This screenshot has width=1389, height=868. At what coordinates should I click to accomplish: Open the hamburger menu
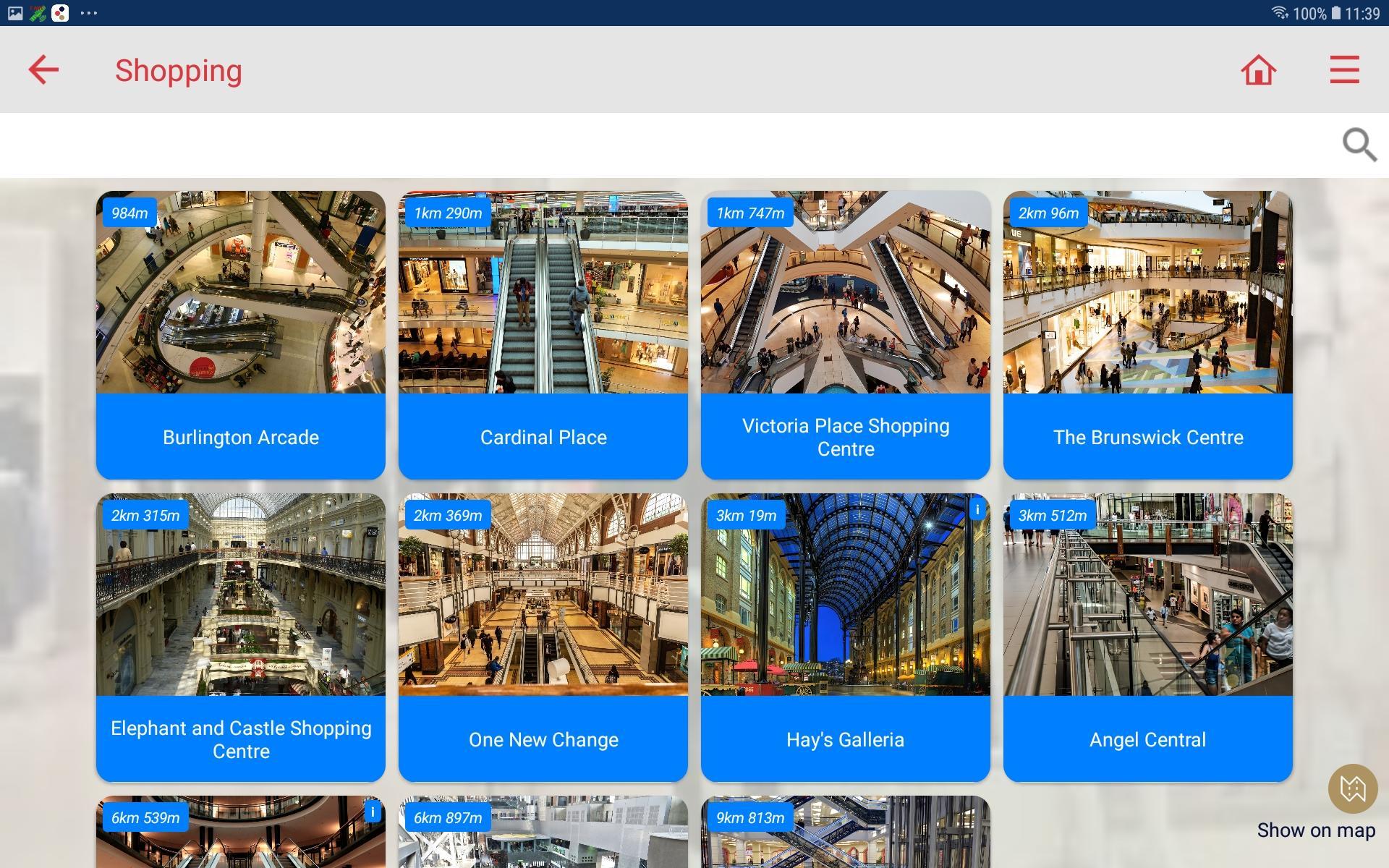1344,70
